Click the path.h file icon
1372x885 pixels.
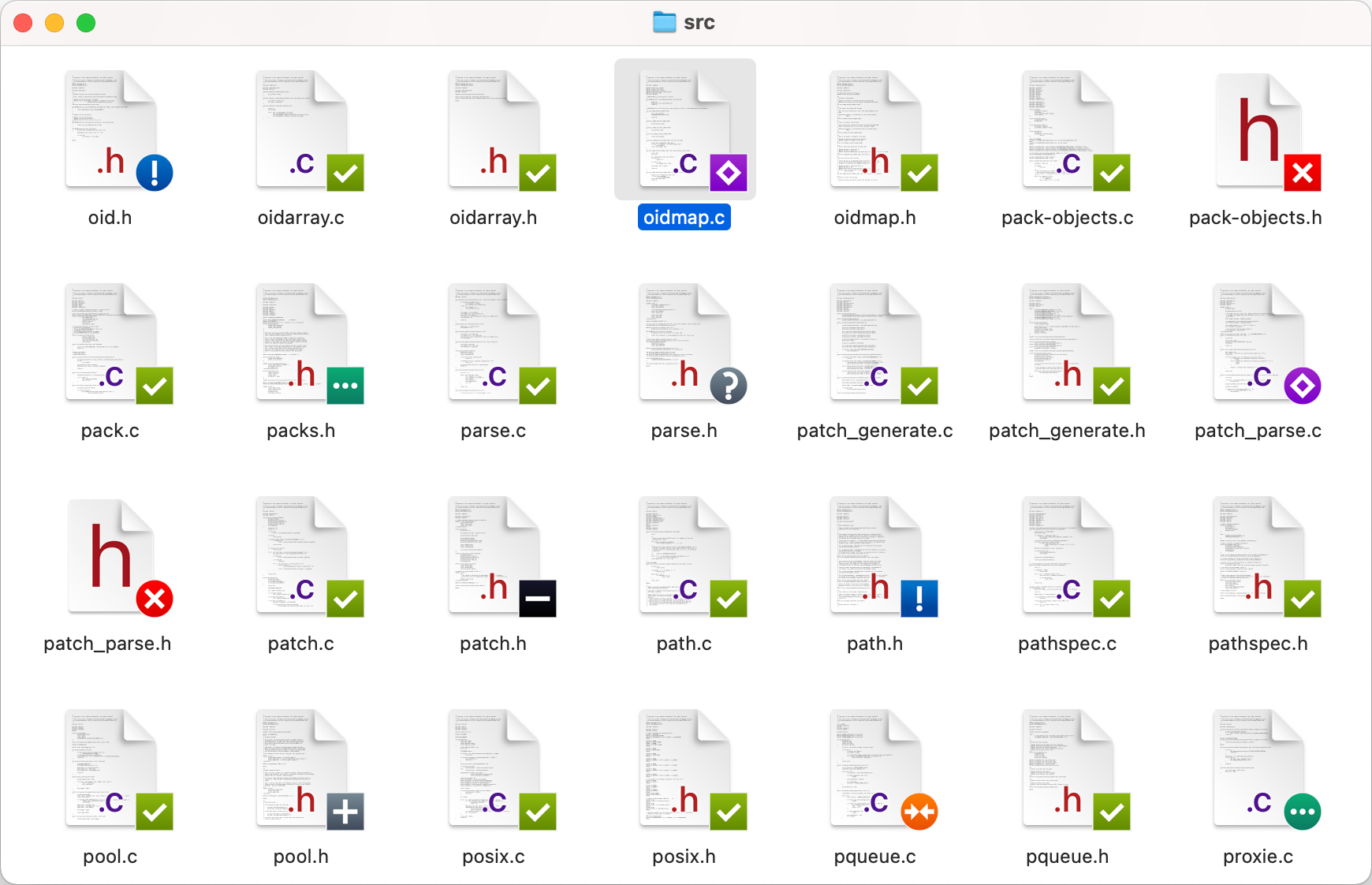tap(875, 556)
